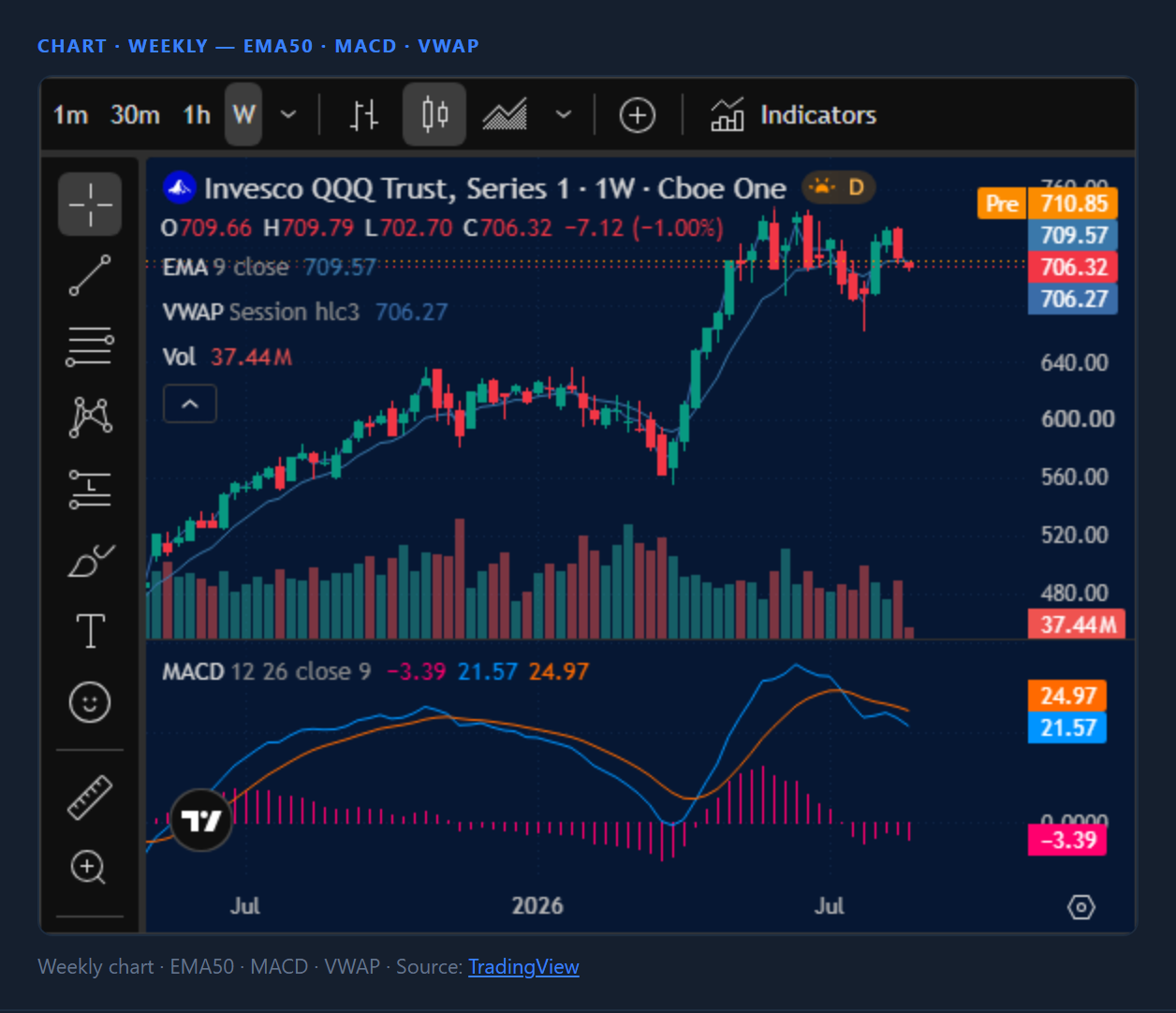Open the long position forecasting tool

pos(90,489)
